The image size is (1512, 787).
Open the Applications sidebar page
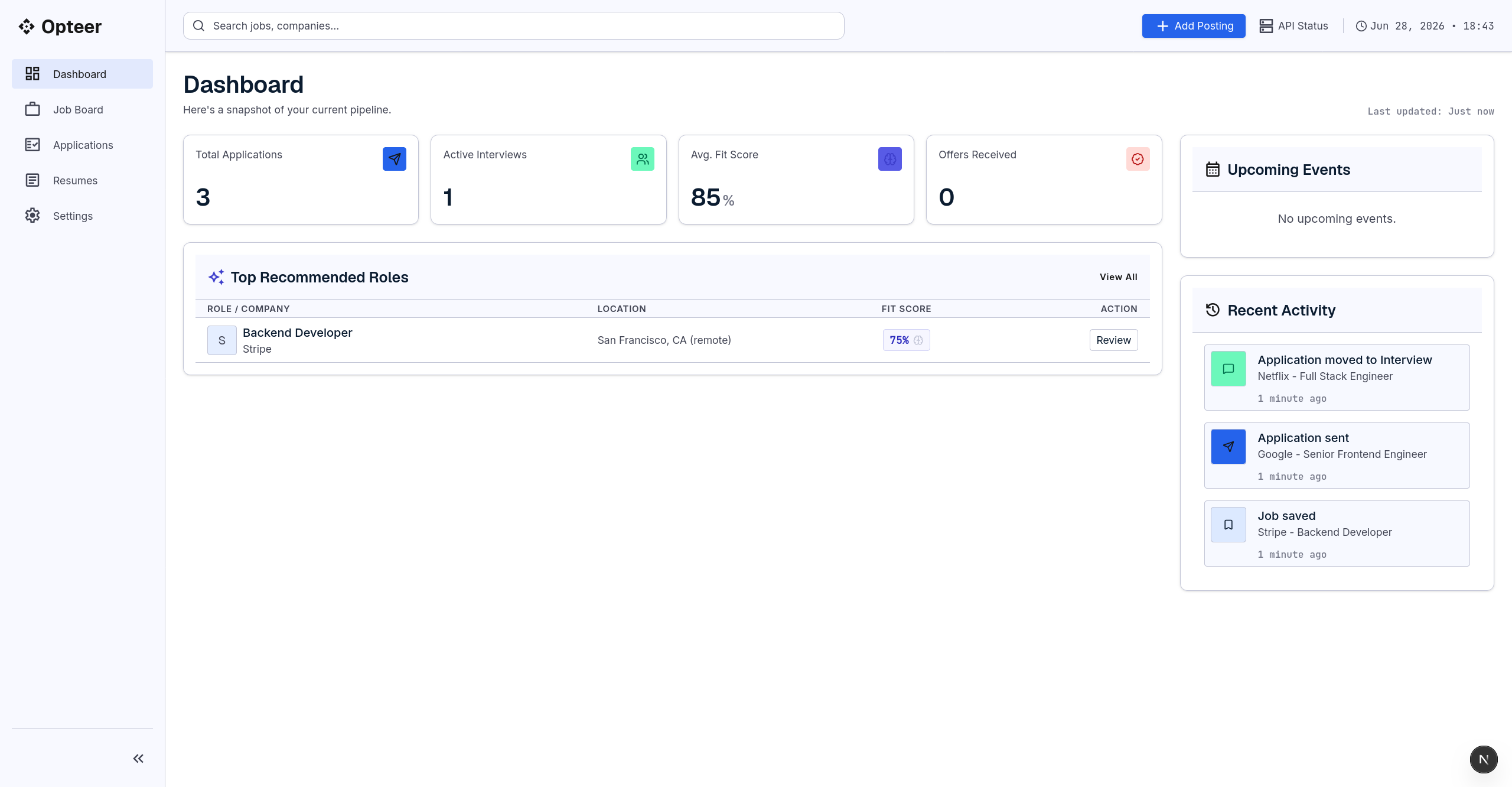pyautogui.click(x=82, y=145)
